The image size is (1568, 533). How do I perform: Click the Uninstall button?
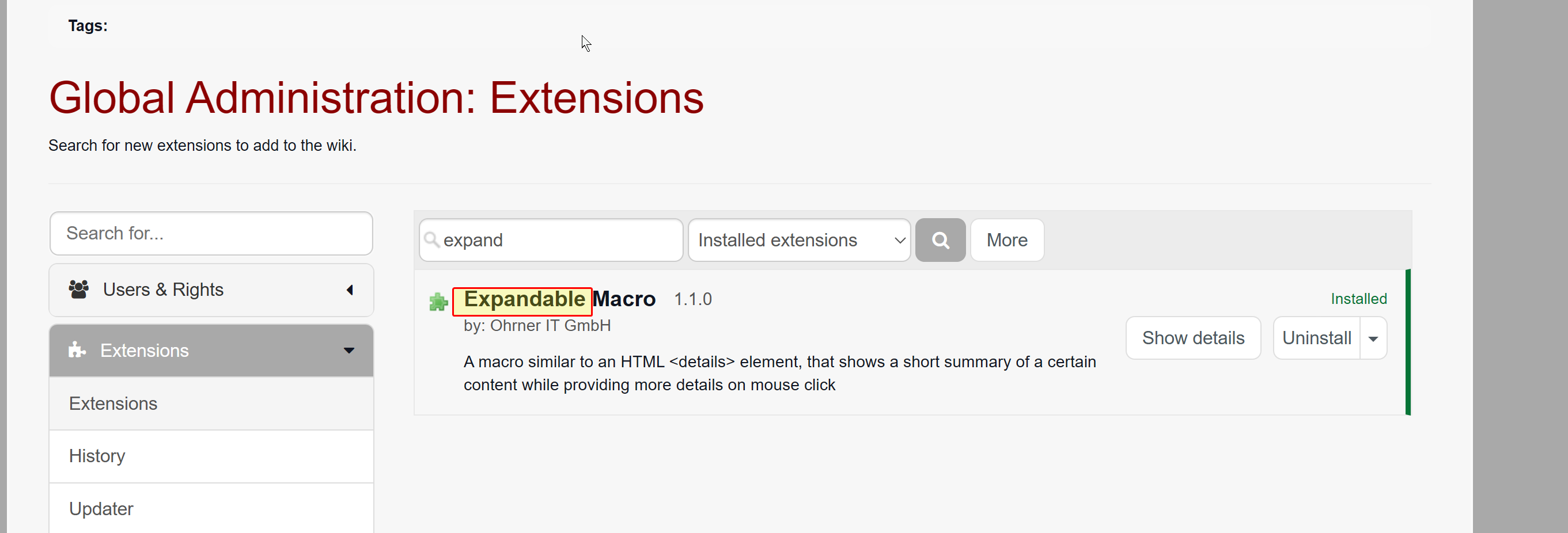[x=1317, y=338]
